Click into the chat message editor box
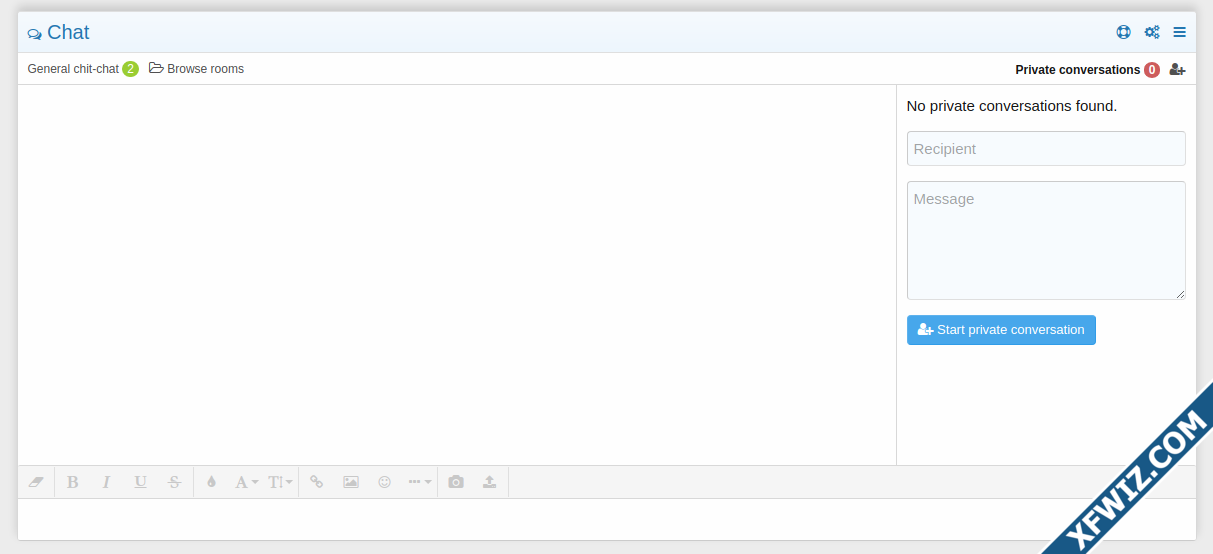 (x=607, y=519)
